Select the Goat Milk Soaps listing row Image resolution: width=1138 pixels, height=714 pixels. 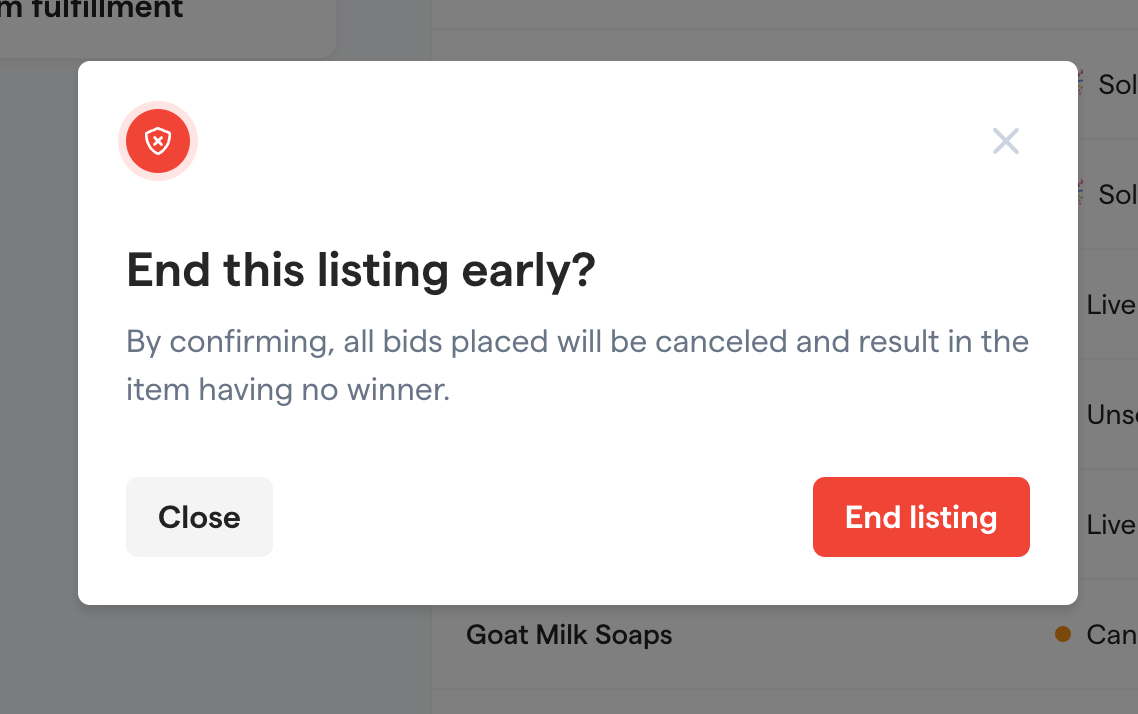point(785,634)
